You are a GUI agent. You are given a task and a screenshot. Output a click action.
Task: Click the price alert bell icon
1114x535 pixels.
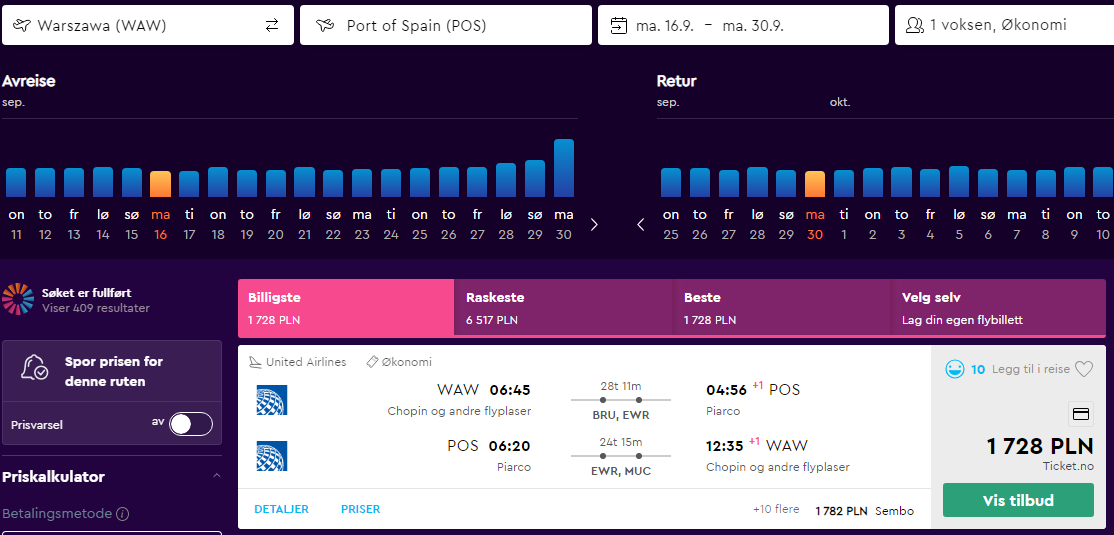click(34, 368)
